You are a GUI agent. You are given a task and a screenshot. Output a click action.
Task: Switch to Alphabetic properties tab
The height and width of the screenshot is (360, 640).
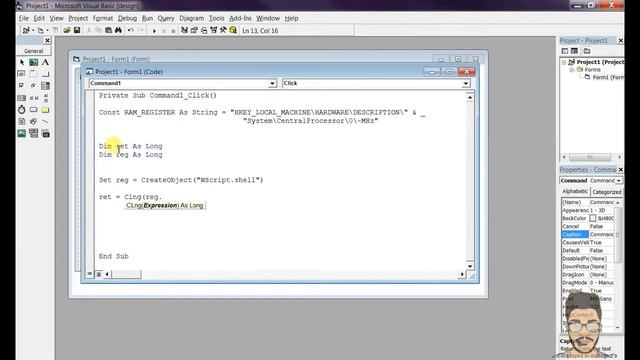click(575, 191)
